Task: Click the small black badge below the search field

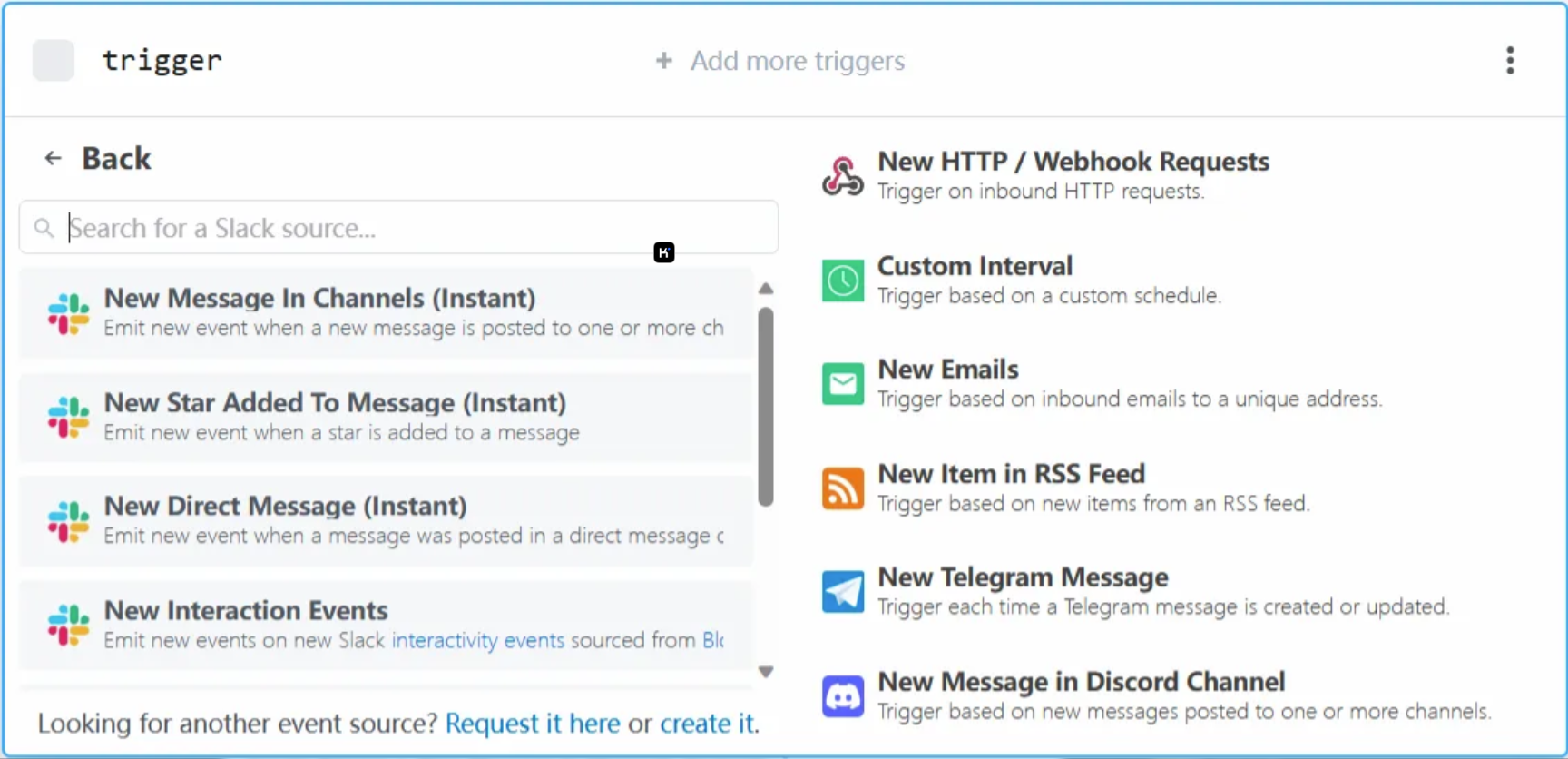Action: 664,252
